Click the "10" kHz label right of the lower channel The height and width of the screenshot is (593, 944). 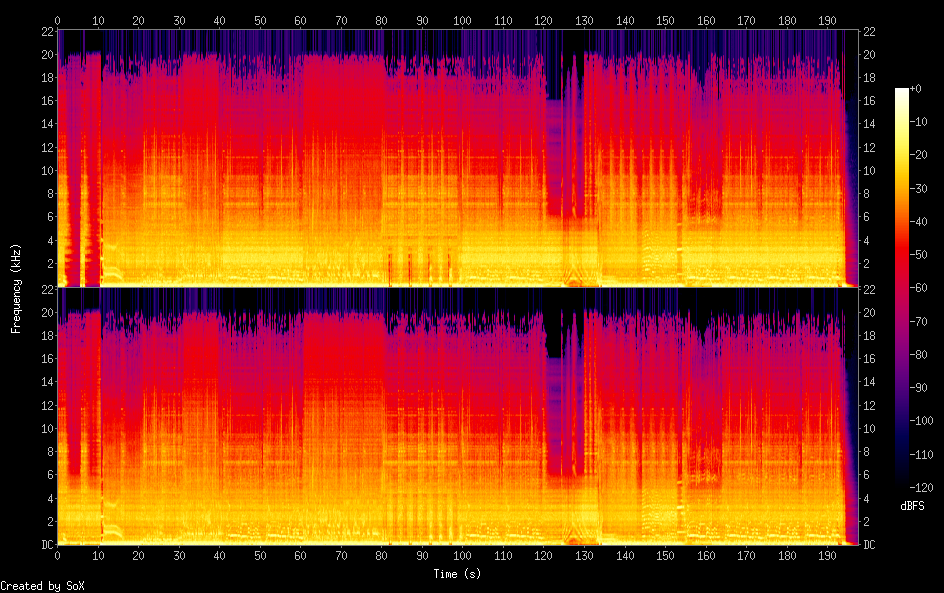click(869, 428)
